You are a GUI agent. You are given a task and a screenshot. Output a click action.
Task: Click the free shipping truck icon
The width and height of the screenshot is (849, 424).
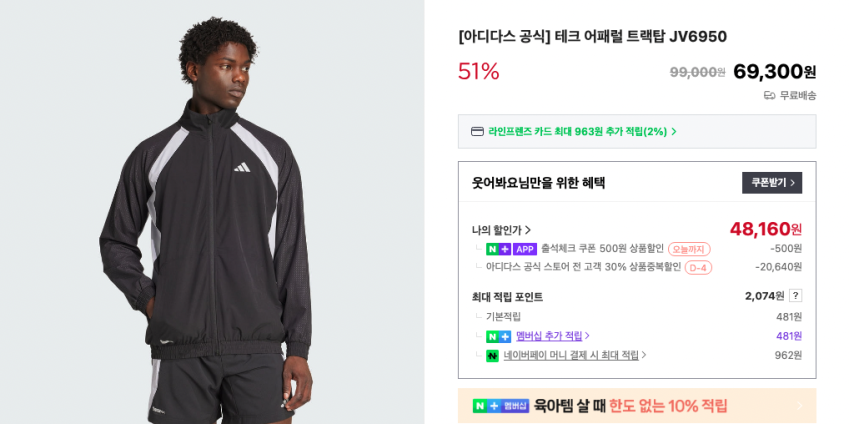(769, 96)
